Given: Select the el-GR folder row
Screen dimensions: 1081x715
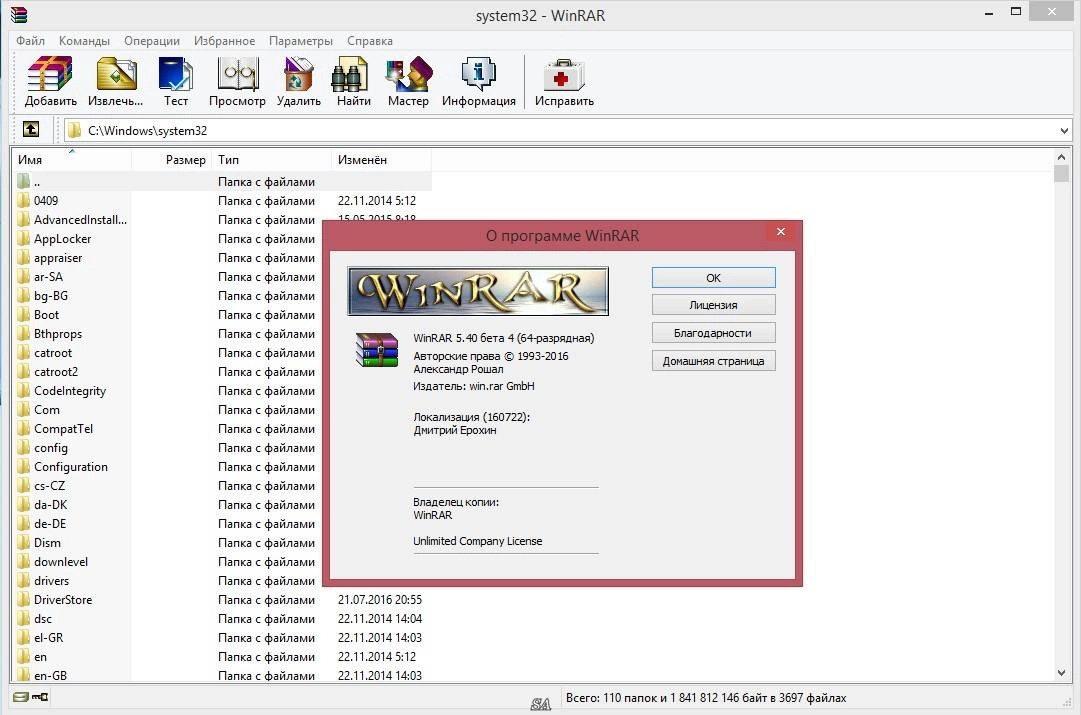Looking at the screenshot, I should click(x=222, y=638).
